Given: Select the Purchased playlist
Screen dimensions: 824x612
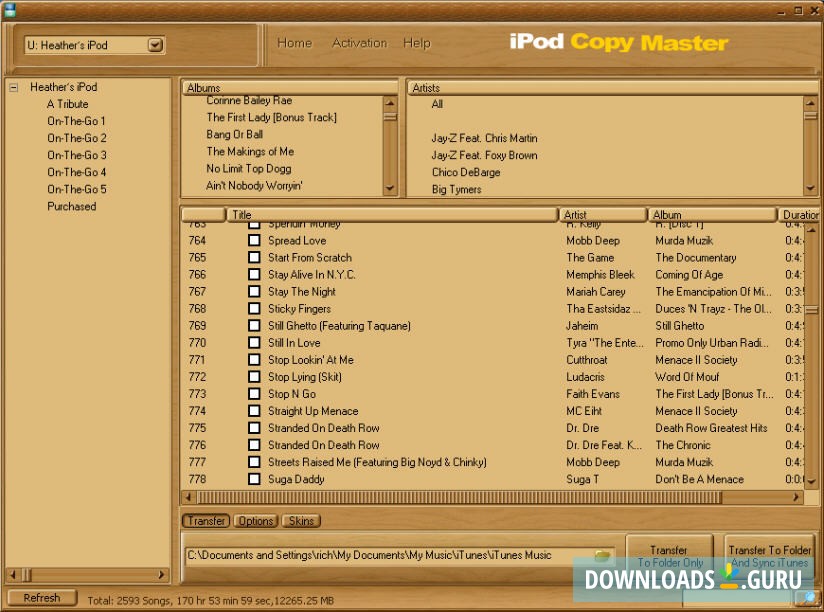Looking at the screenshot, I should pyautogui.click(x=71, y=206).
